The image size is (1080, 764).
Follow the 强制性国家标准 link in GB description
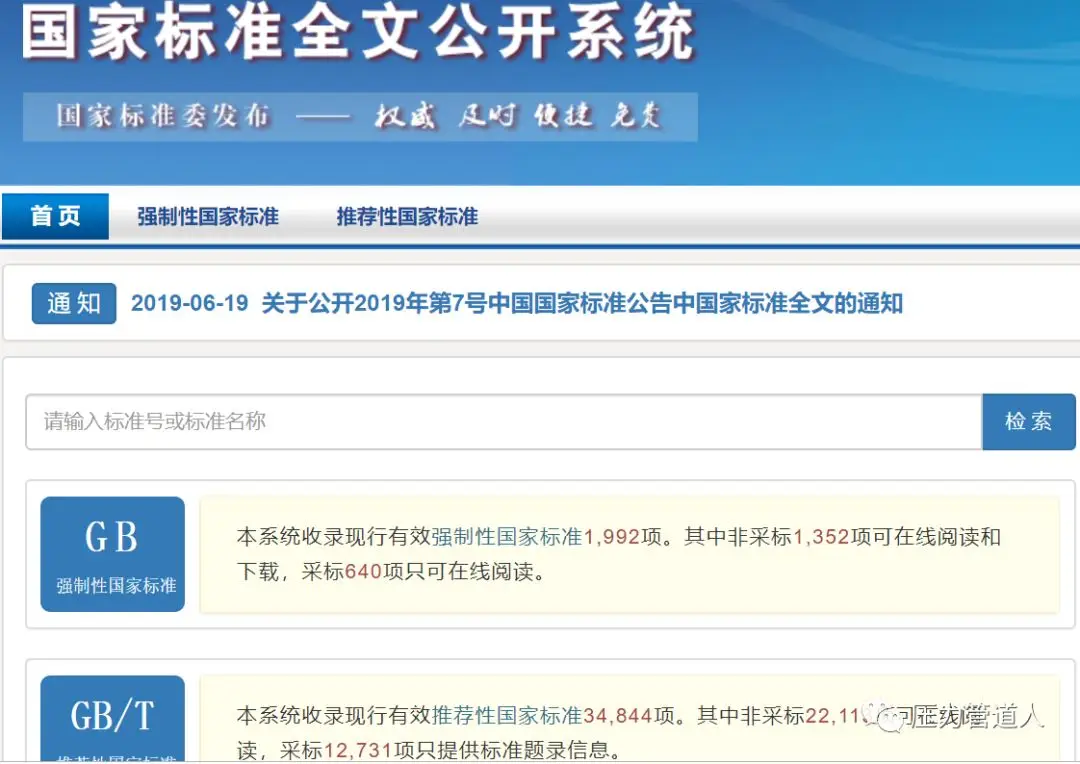click(507, 537)
